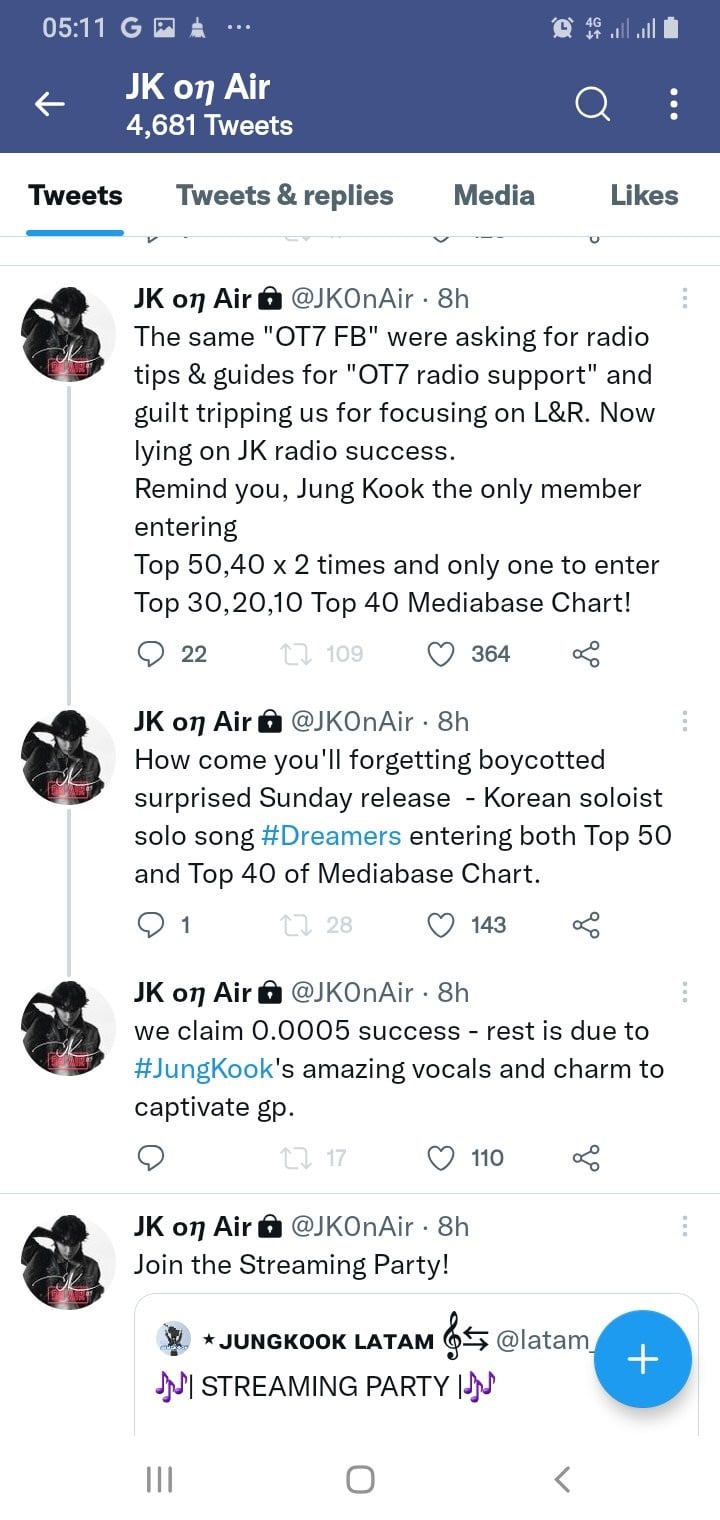Tap the back arrow in header
The height and width of the screenshot is (1520, 720).
[50, 104]
